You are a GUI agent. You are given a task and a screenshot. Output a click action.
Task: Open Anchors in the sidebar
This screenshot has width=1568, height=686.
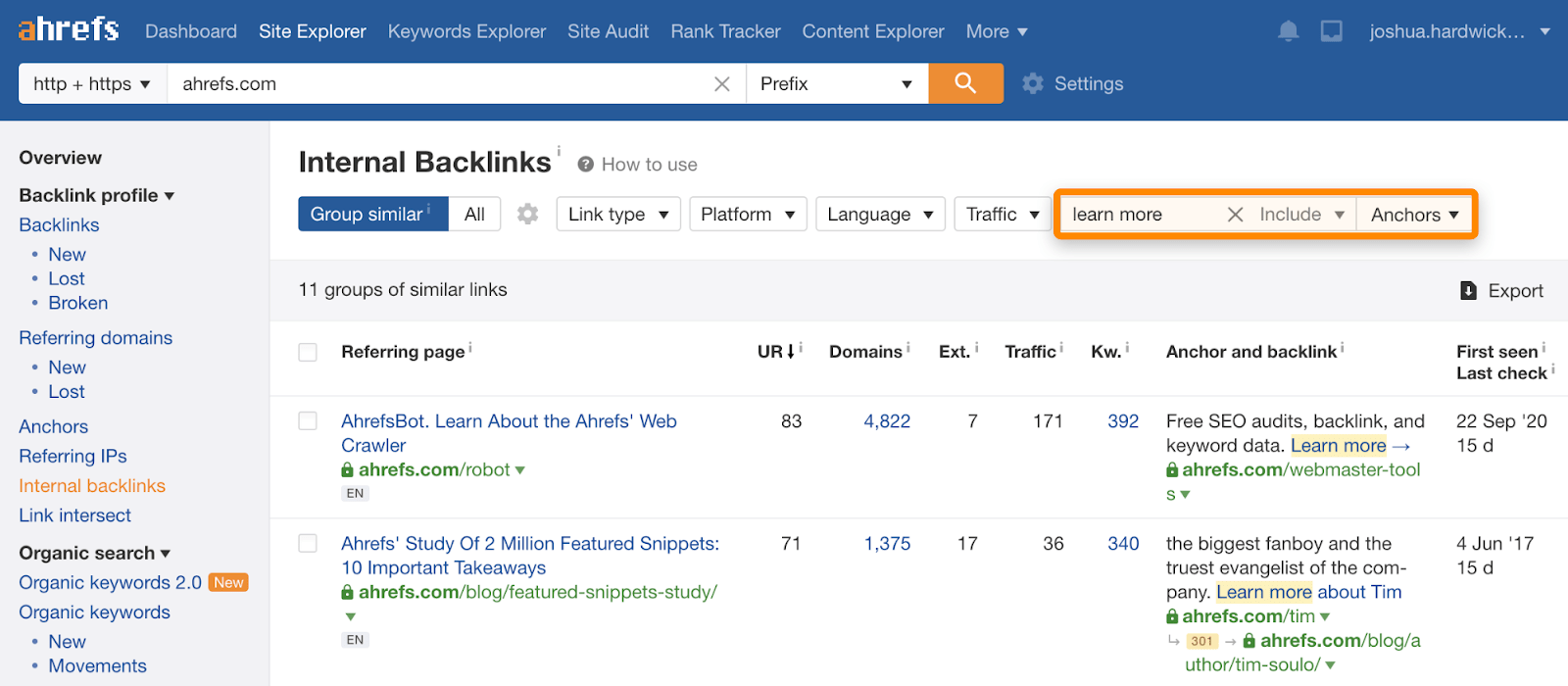54,426
